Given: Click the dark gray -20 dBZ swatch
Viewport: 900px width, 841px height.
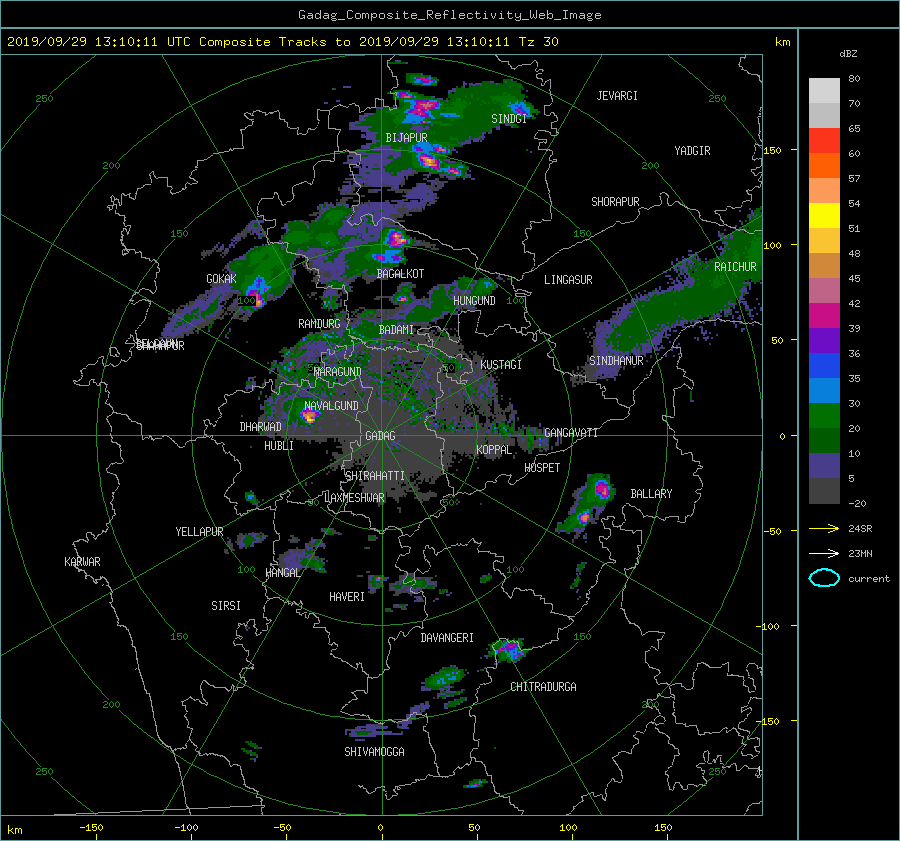Looking at the screenshot, I should (x=824, y=491).
